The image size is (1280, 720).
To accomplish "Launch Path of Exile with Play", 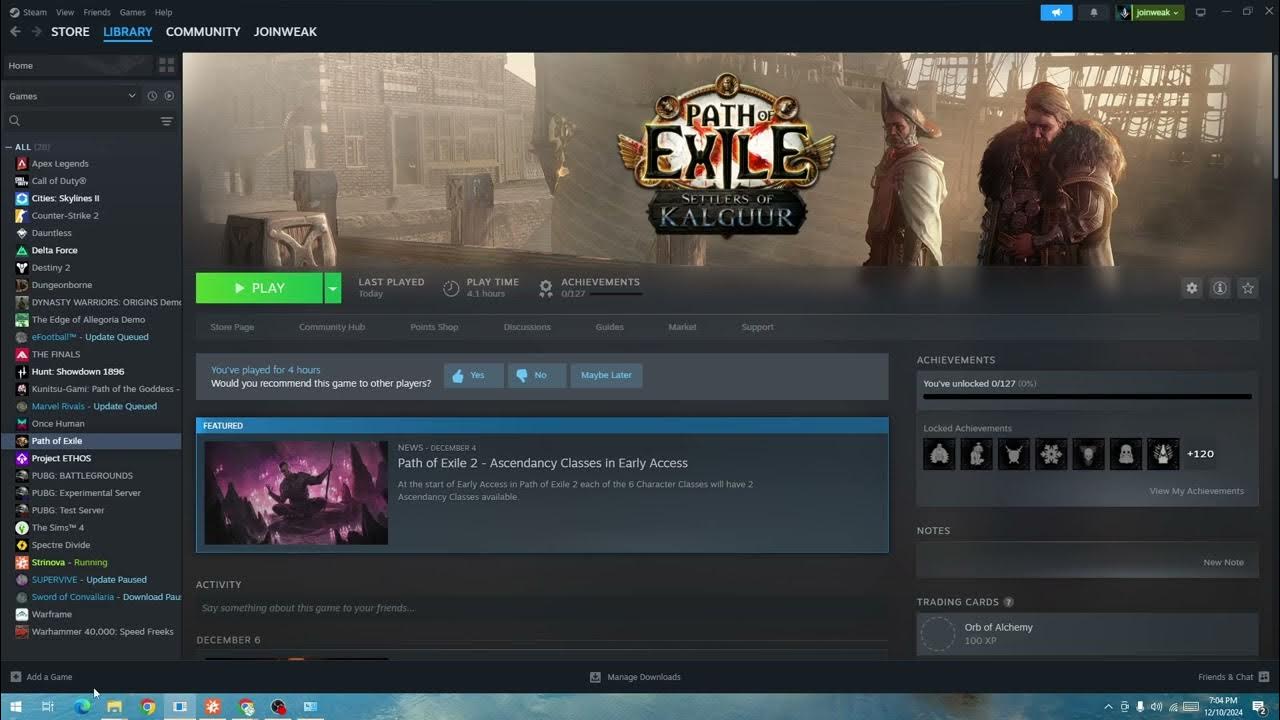I will click(x=259, y=288).
